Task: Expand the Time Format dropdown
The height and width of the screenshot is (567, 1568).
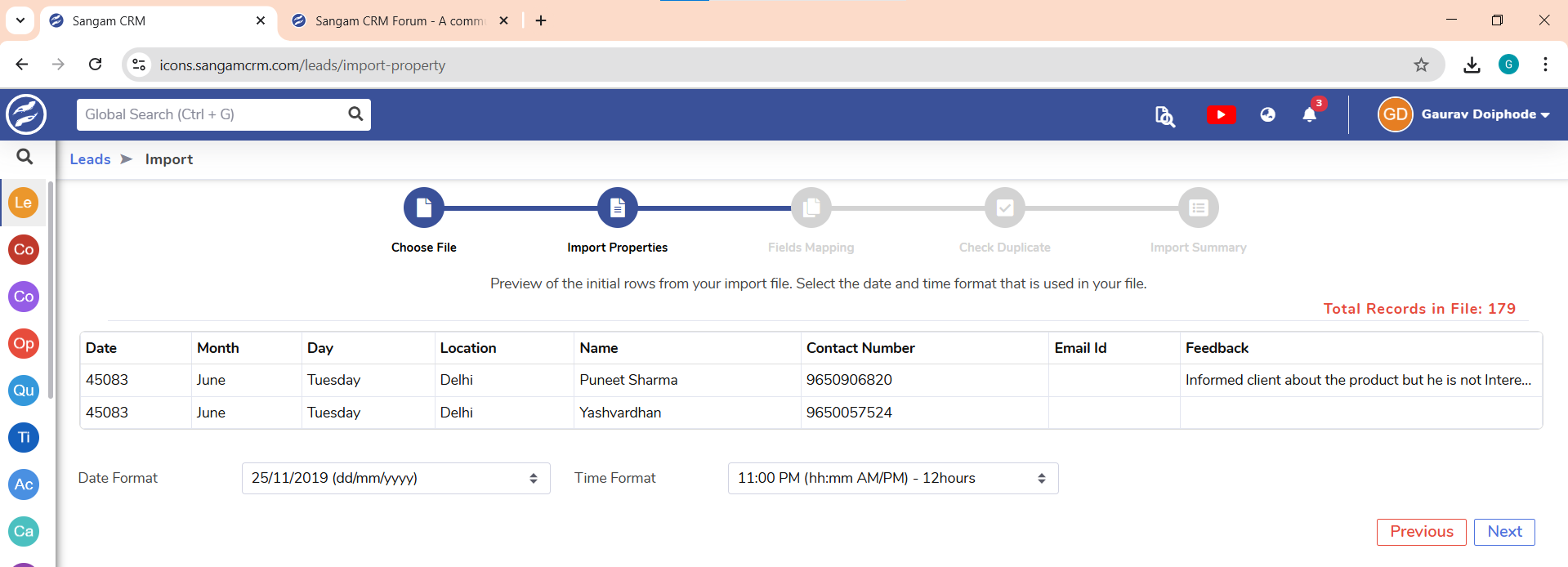Action: (892, 479)
